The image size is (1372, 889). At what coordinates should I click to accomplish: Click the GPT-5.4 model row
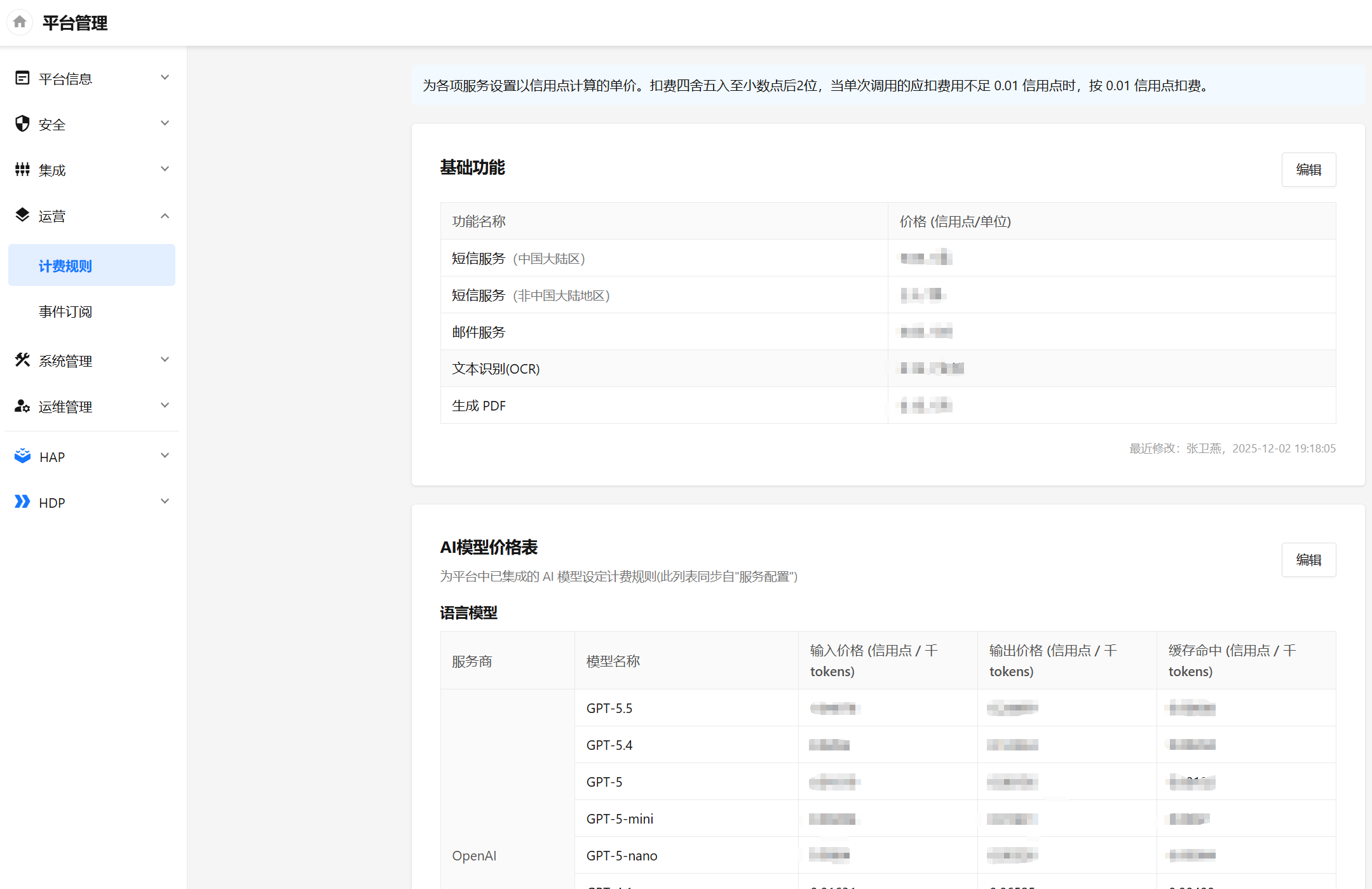click(955, 745)
